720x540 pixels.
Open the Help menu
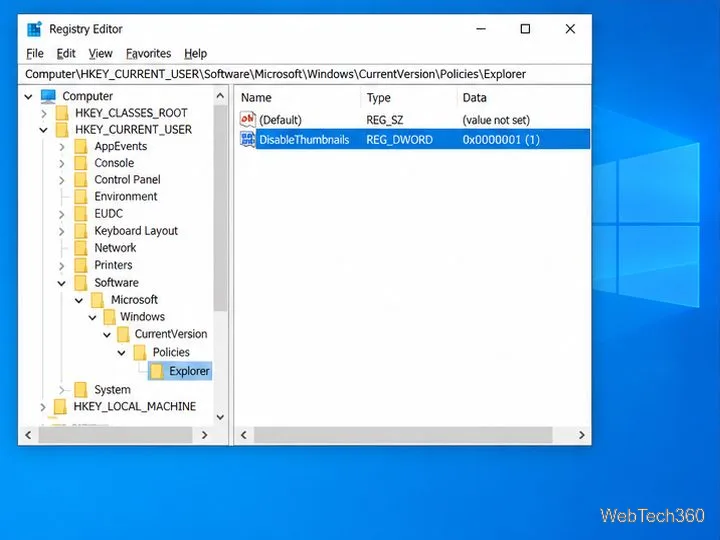[x=196, y=54]
